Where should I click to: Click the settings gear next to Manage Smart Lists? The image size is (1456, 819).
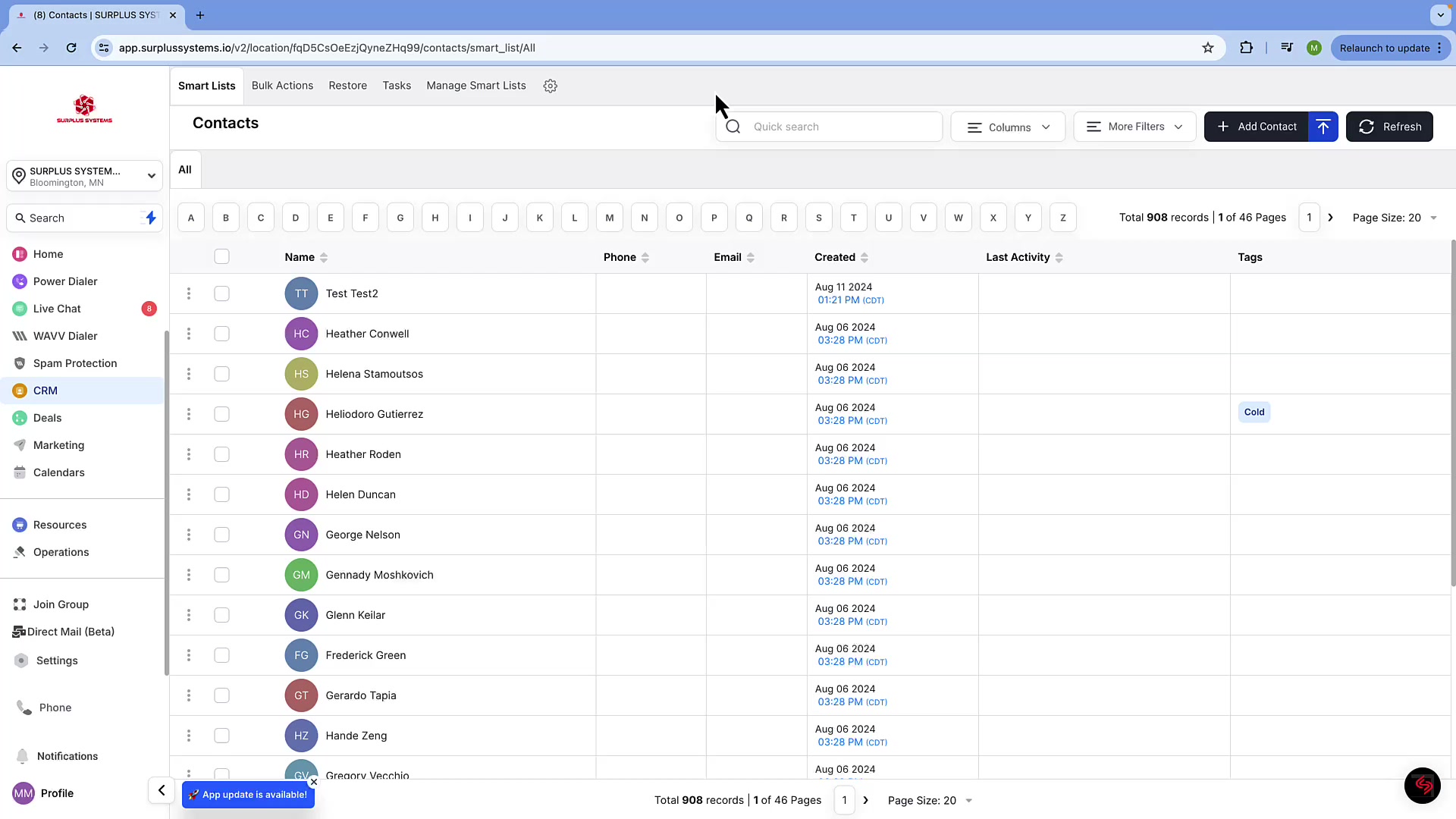pos(551,86)
